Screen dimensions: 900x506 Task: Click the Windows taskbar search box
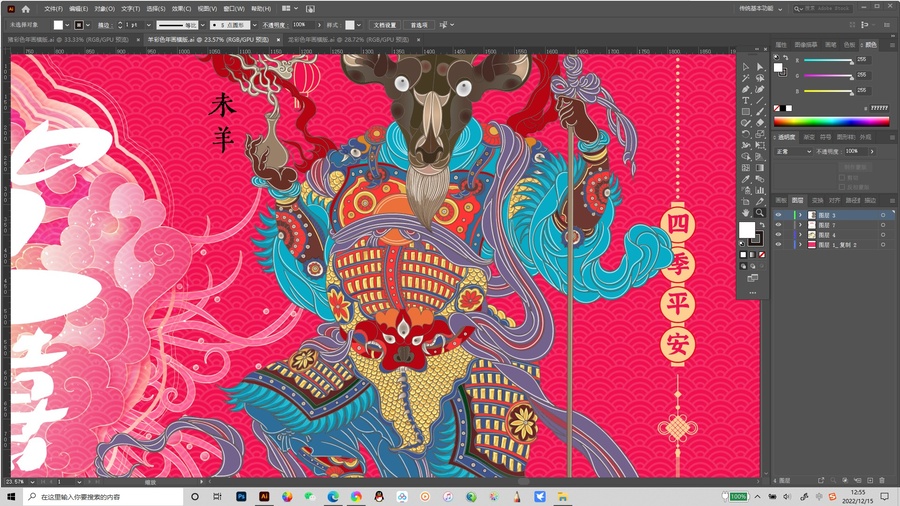(x=103, y=497)
